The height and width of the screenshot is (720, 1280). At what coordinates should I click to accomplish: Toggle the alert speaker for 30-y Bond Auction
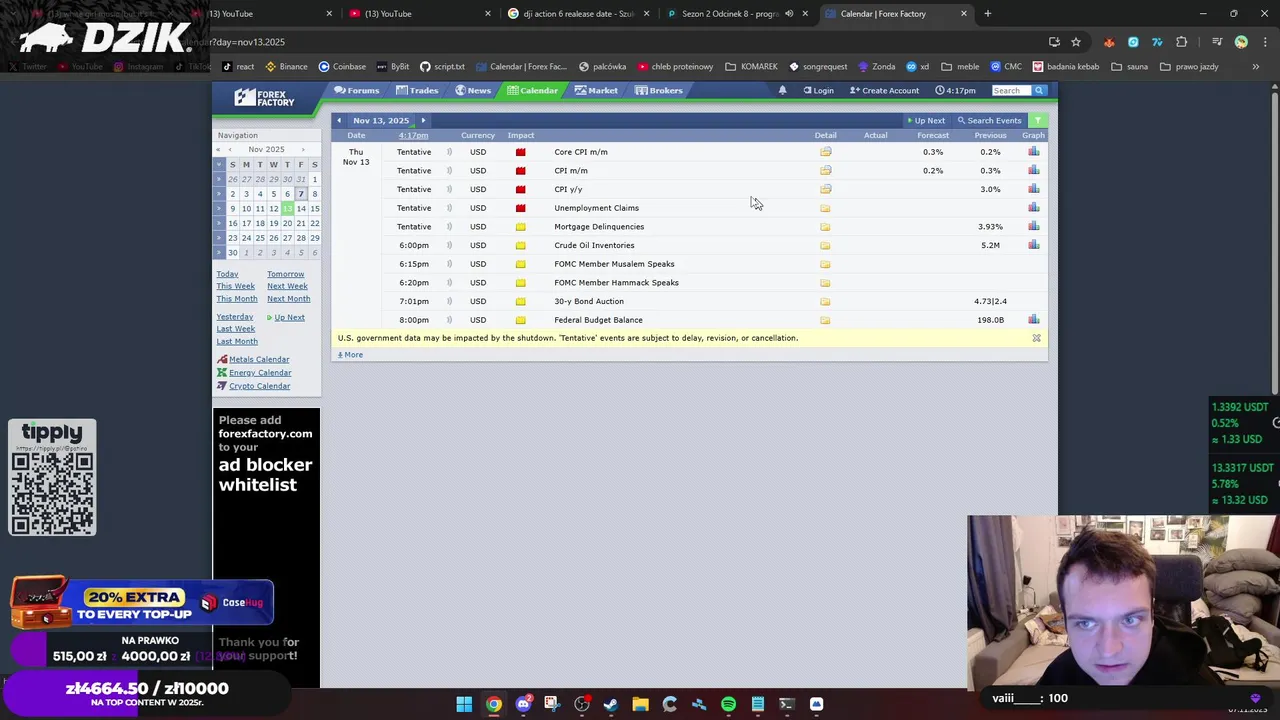(x=449, y=301)
